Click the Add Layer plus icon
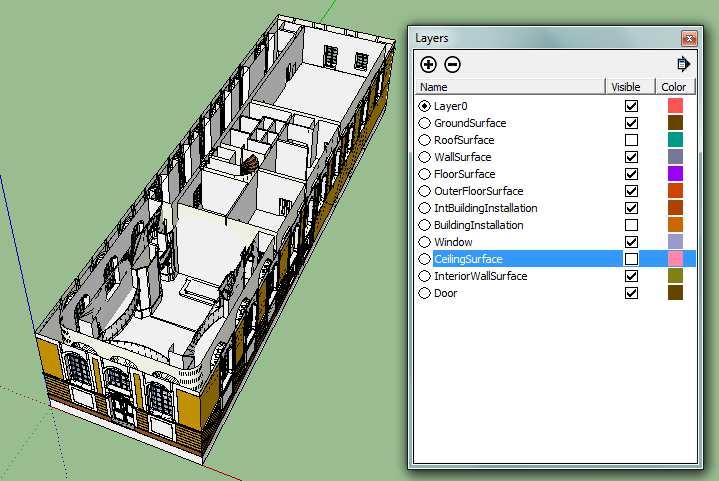This screenshot has height=481, width=719. (x=428, y=65)
